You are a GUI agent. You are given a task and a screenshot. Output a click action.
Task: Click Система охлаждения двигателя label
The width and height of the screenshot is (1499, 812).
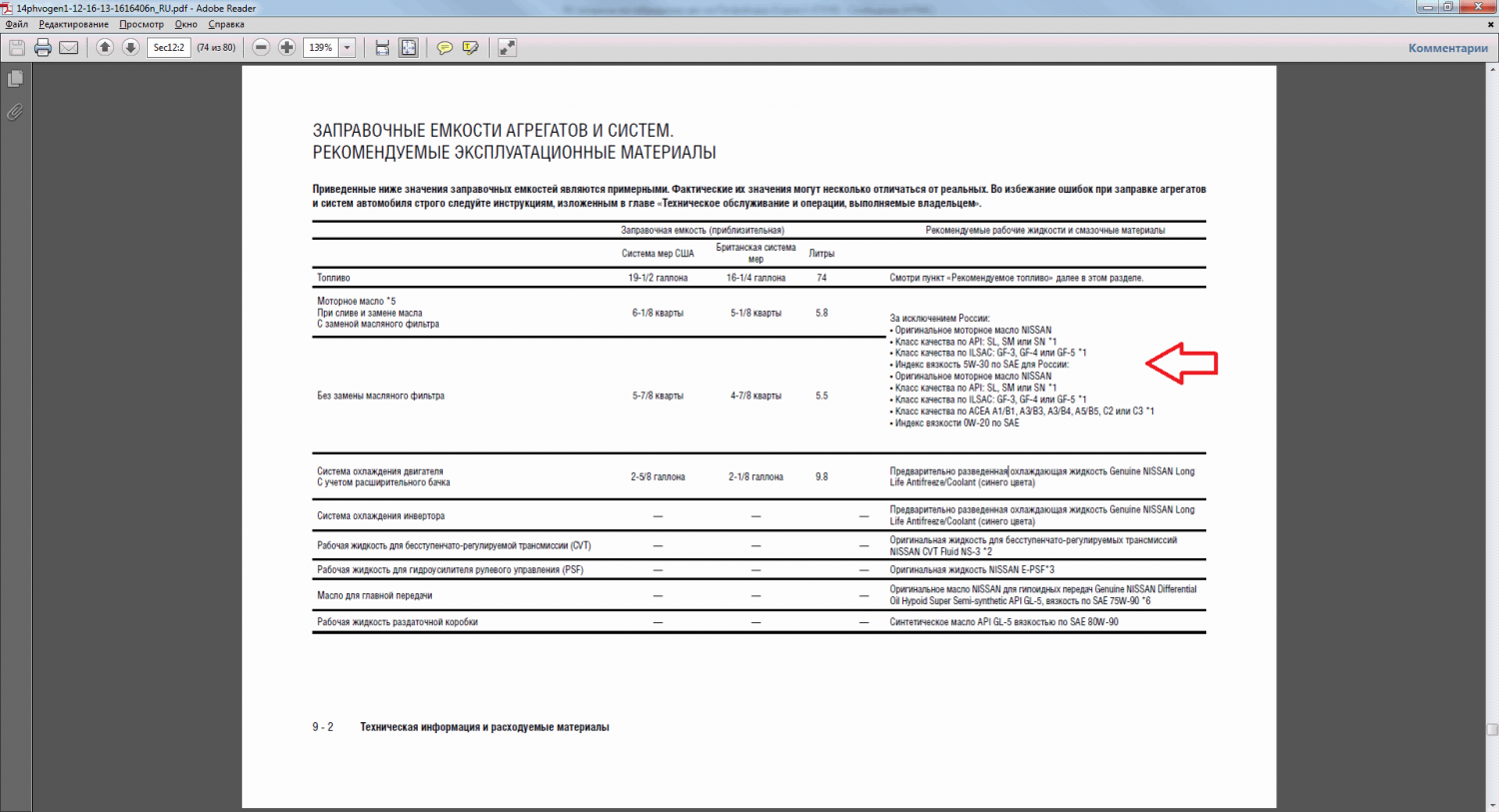(380, 471)
